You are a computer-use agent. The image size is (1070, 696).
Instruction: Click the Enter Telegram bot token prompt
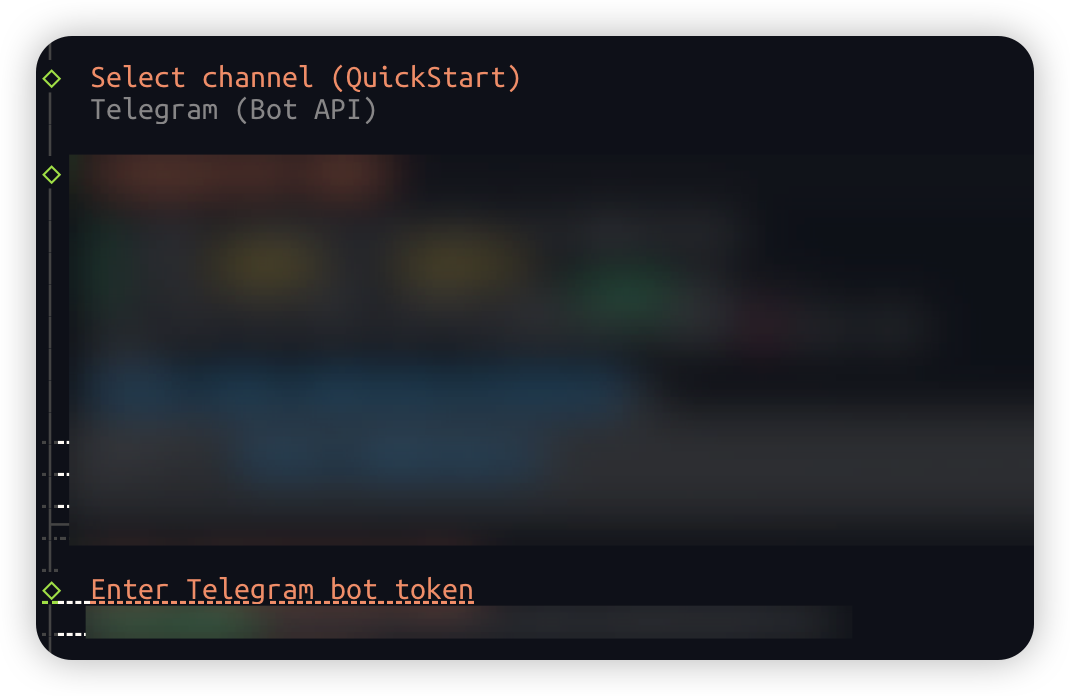(x=282, y=590)
